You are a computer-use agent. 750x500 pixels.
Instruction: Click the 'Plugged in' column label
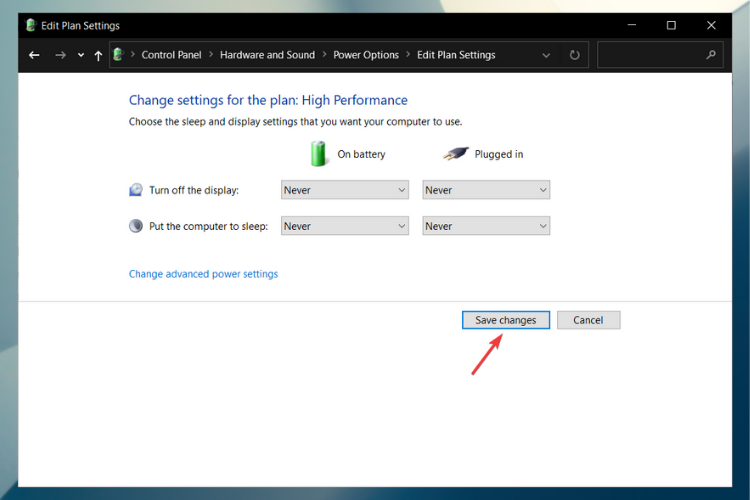coord(499,154)
